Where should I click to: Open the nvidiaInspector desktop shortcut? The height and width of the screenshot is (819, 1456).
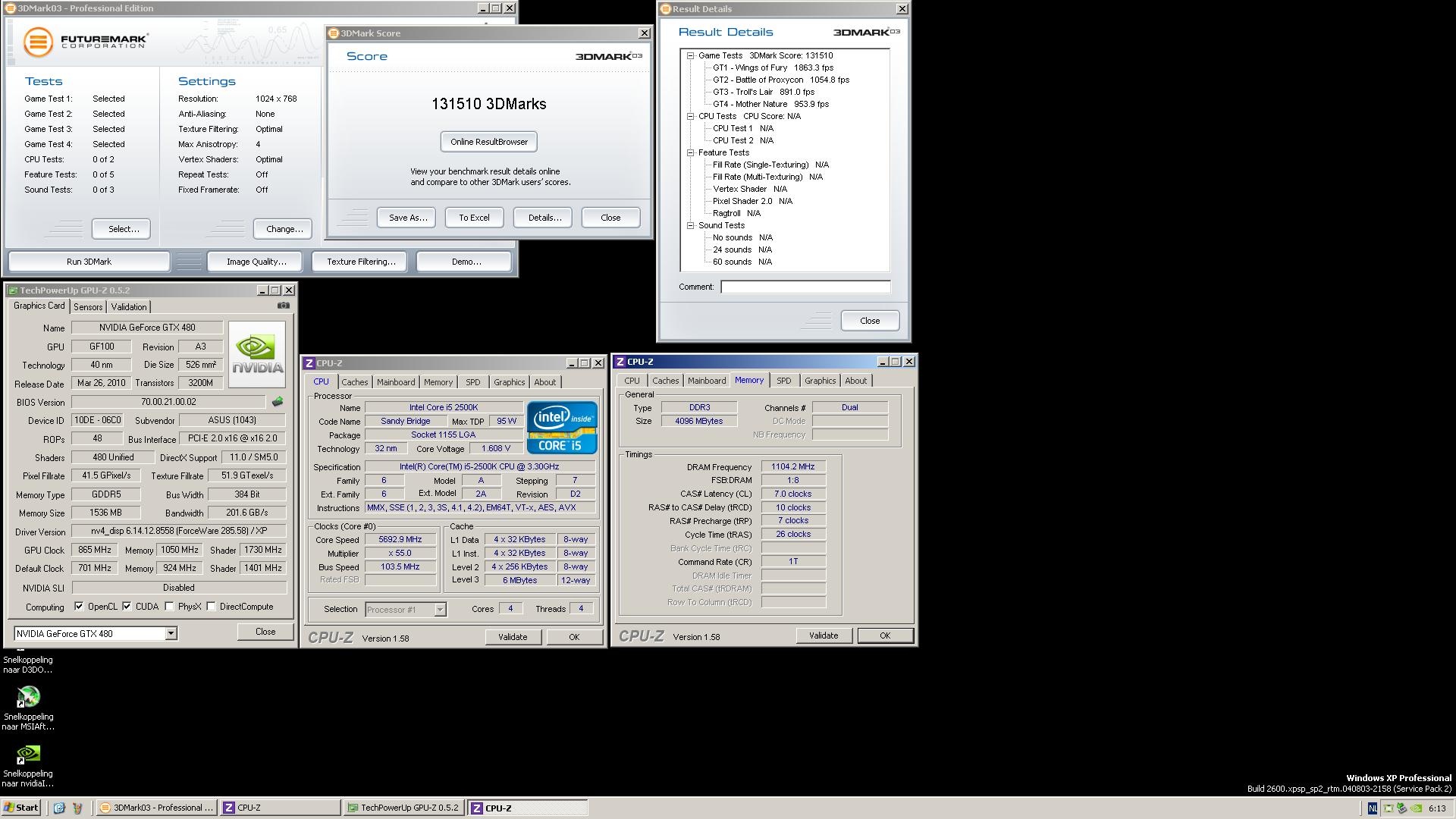(x=28, y=754)
